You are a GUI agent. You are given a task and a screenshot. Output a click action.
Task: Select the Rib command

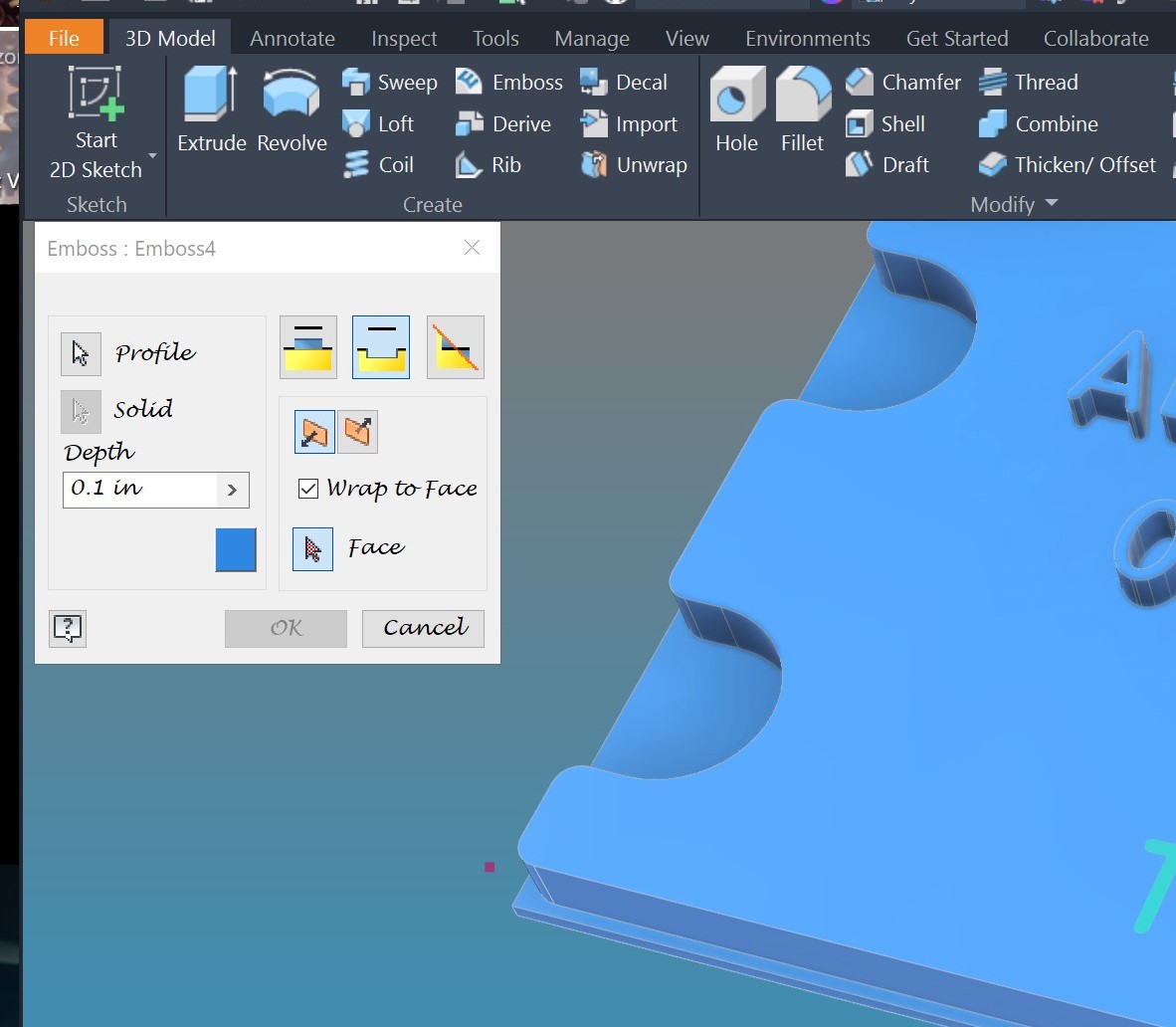tap(488, 164)
